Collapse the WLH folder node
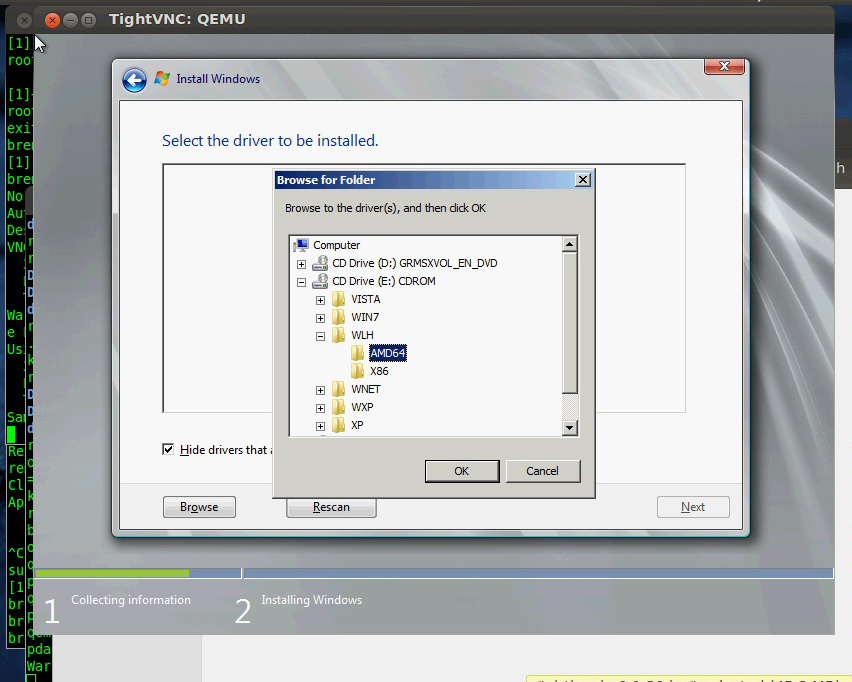The image size is (852, 682). tap(320, 336)
